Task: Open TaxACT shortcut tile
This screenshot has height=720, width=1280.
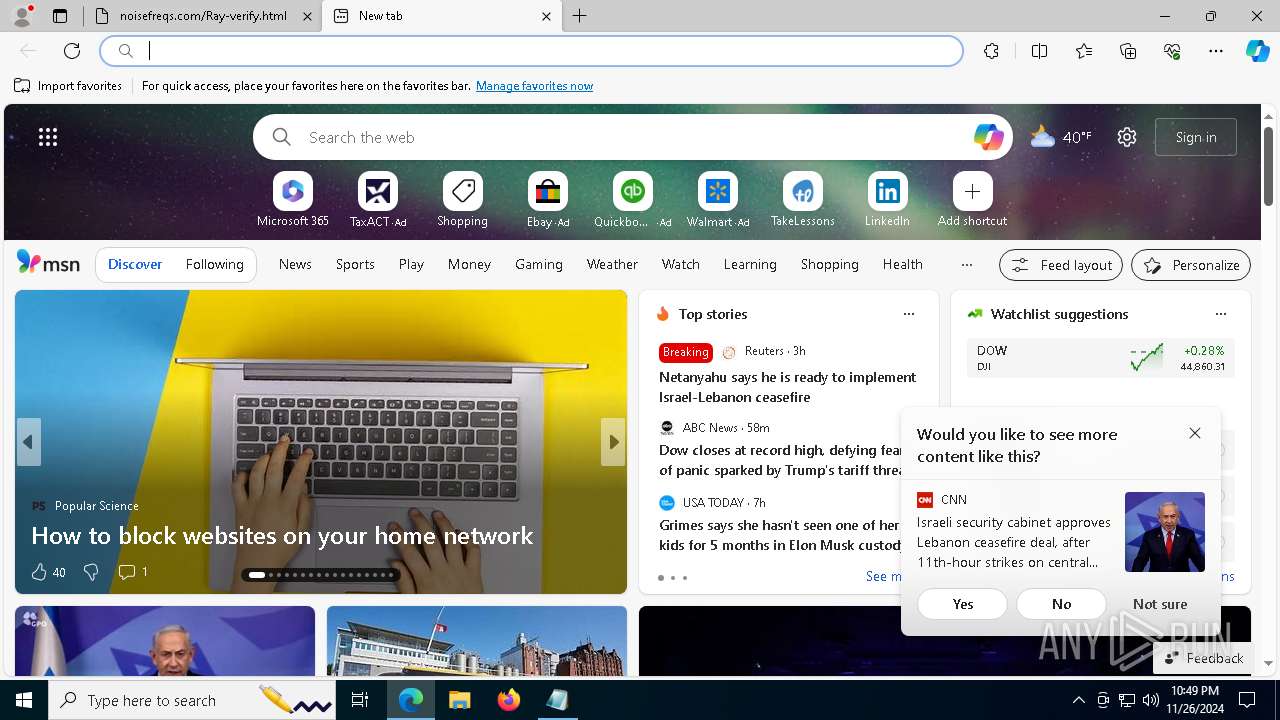Action: click(378, 200)
